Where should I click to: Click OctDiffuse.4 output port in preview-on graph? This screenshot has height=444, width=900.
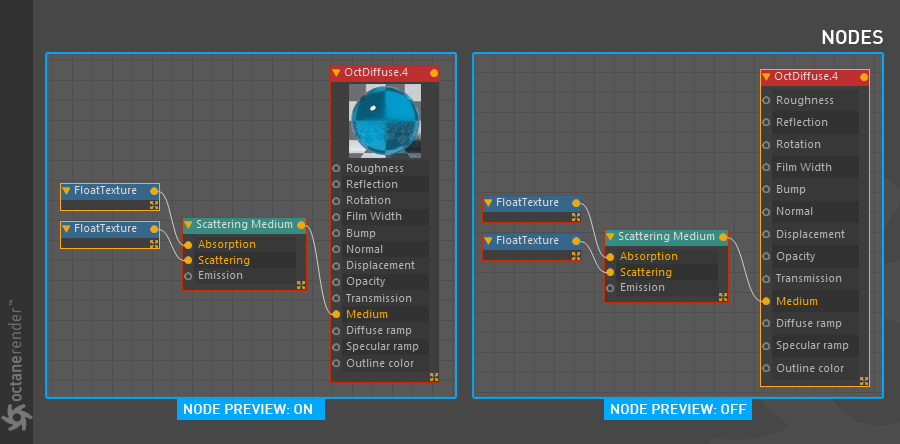[x=434, y=73]
